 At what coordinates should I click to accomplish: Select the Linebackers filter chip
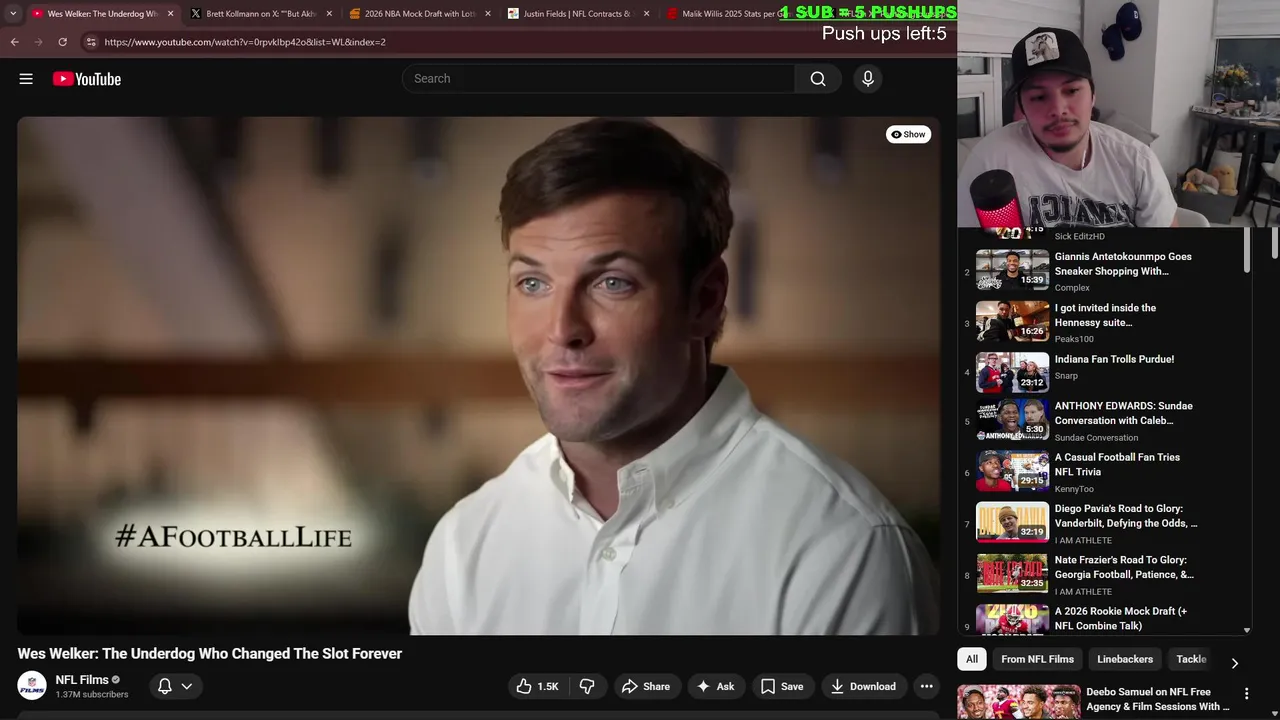click(x=1125, y=659)
